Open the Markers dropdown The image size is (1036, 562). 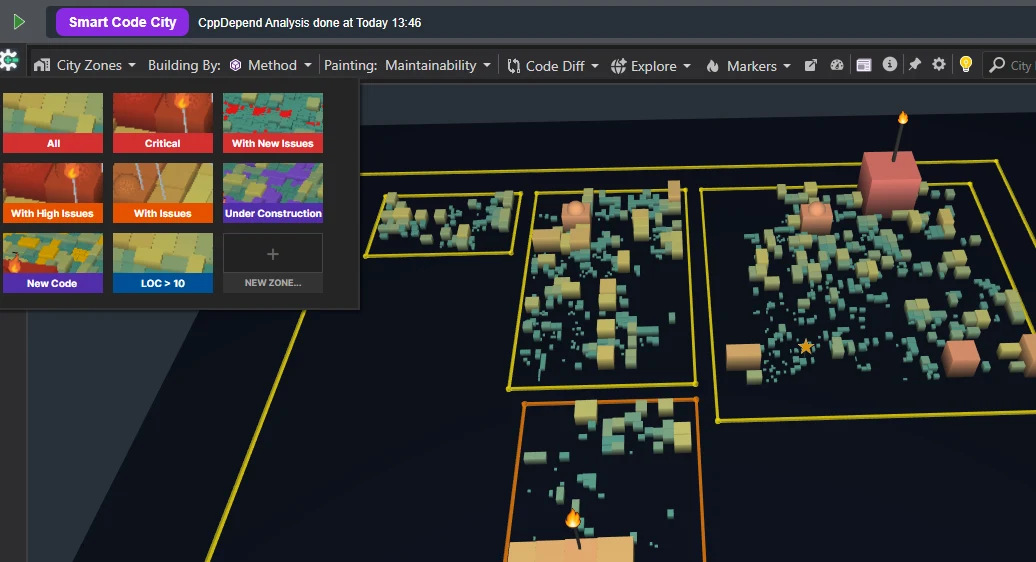coord(749,66)
